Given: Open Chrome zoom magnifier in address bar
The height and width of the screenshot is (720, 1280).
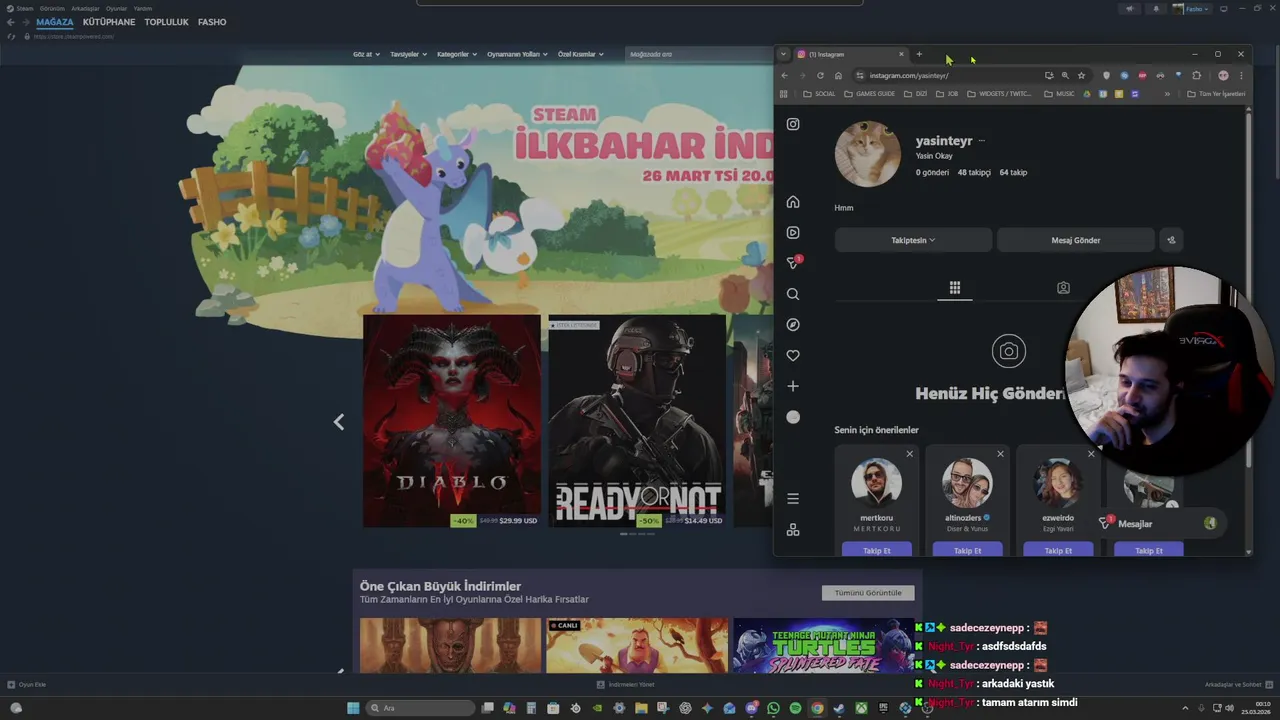Looking at the screenshot, I should [x=1065, y=75].
